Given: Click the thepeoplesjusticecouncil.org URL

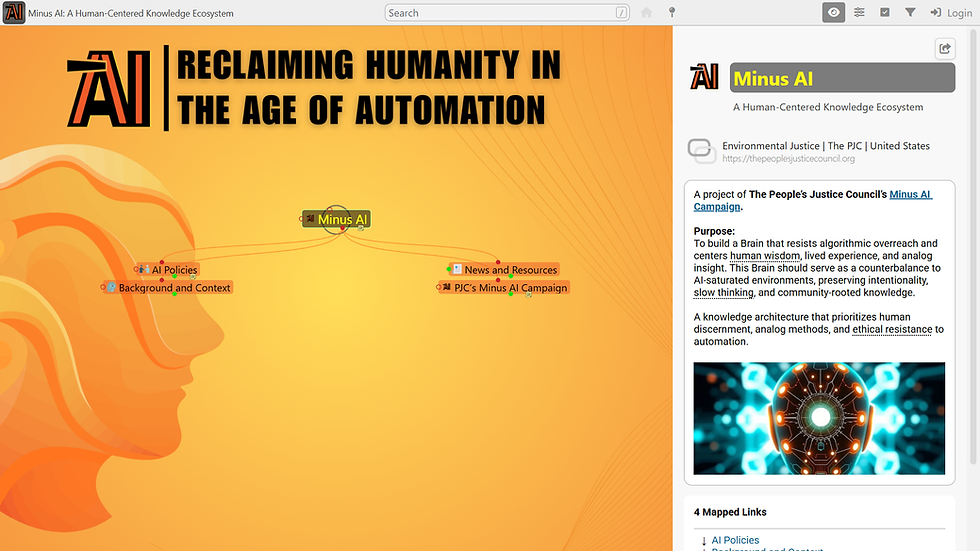Looking at the screenshot, I should coord(788,159).
